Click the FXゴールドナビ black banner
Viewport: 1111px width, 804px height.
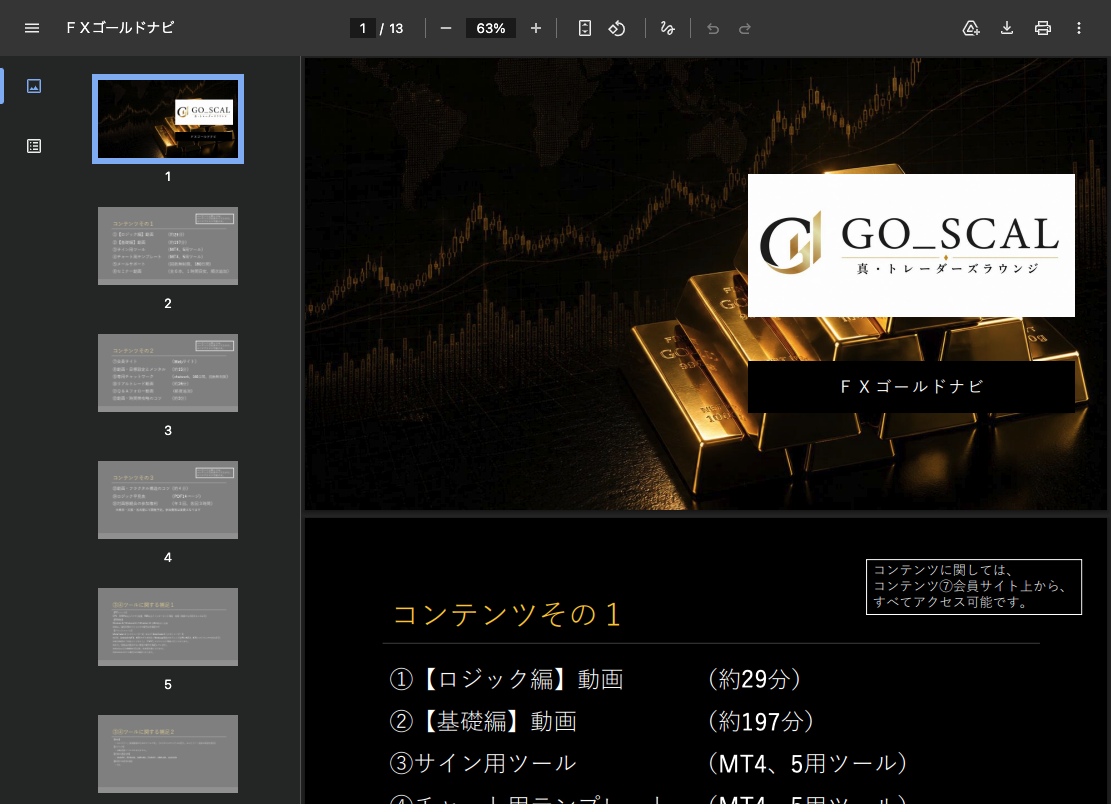pyautogui.click(x=911, y=387)
